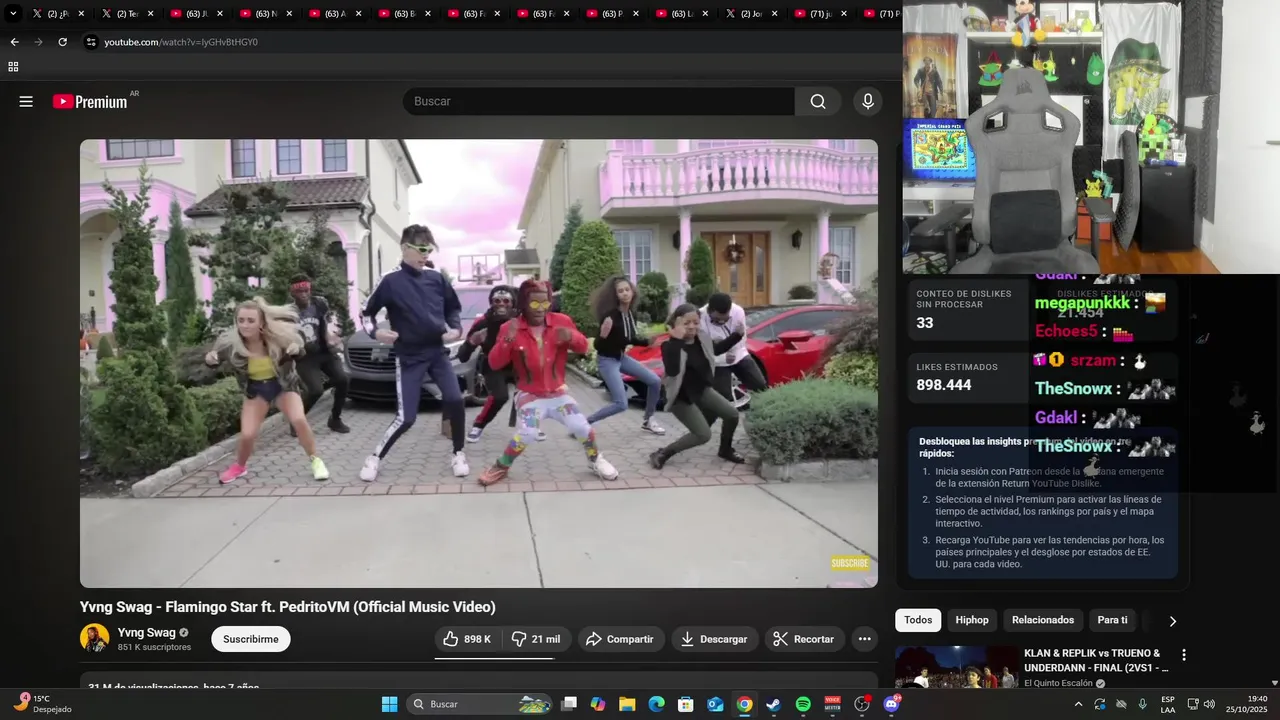Select the Para ti filter chip
Screen dimensions: 1280x720
pos(1112,620)
